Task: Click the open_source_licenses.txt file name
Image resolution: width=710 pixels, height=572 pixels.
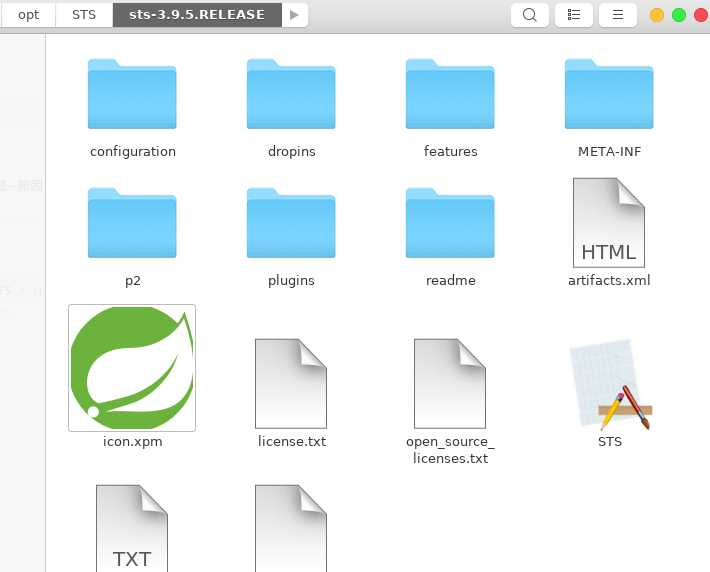Action: coord(450,450)
